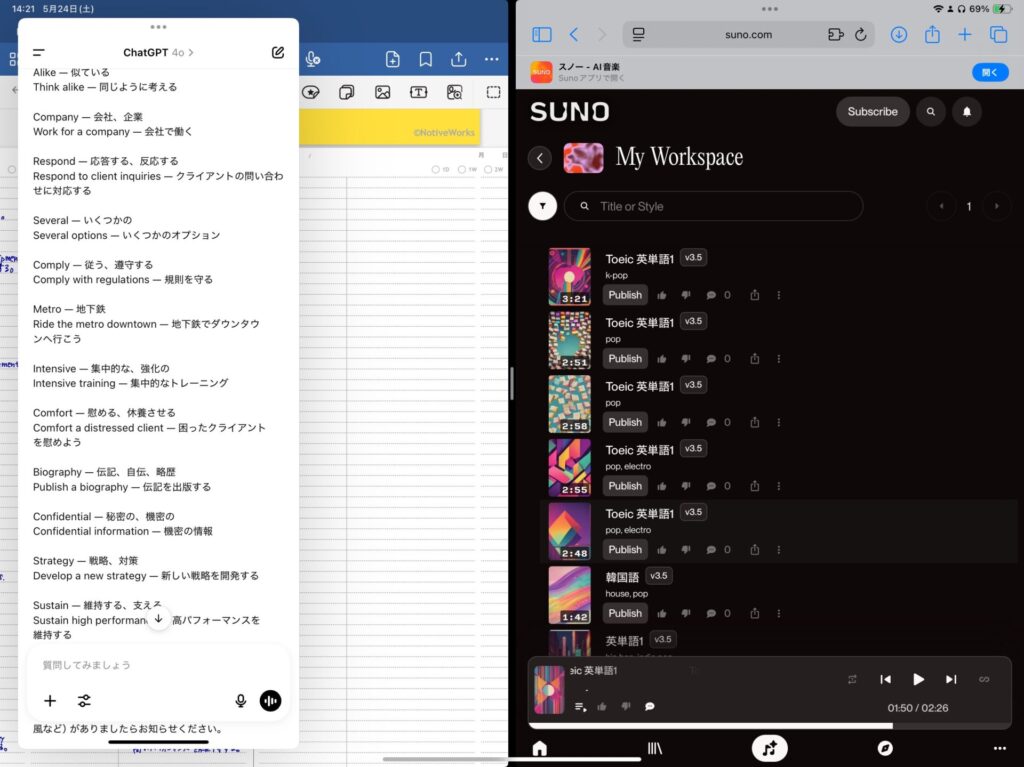Image resolution: width=1024 pixels, height=767 pixels.
Task: Start a new chat in ChatGPT
Action: click(x=278, y=52)
